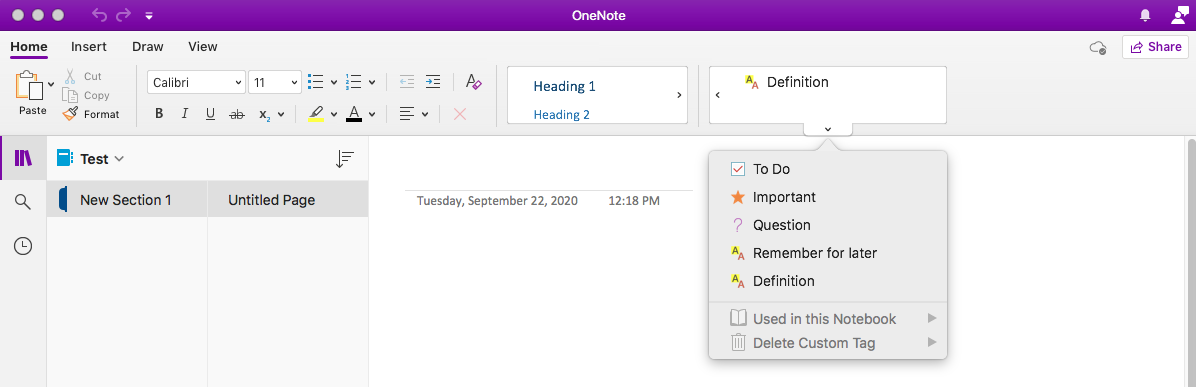
Task: Open Delete Custom Tag submenu
Action: 828,343
